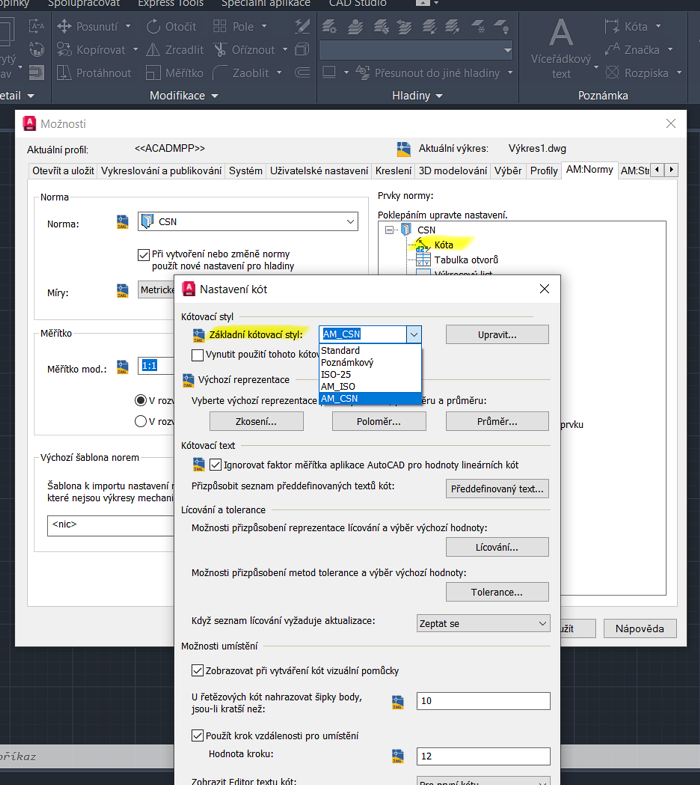
Task: Click the Tabulka otvorů tree icon
Action: click(423, 259)
